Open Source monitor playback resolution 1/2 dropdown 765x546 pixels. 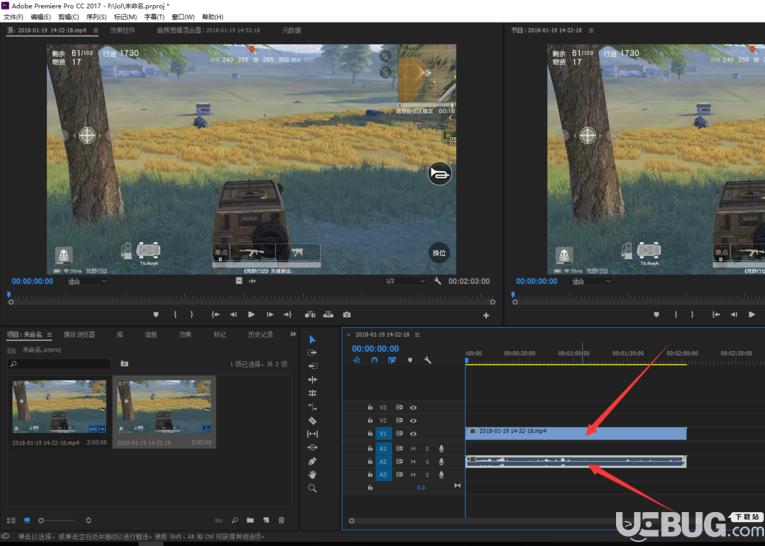click(404, 281)
